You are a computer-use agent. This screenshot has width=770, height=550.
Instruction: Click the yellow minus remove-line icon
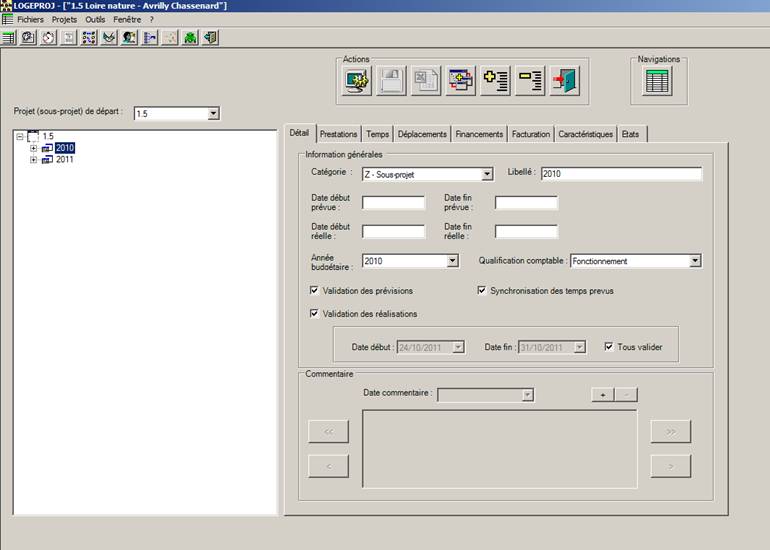530,82
